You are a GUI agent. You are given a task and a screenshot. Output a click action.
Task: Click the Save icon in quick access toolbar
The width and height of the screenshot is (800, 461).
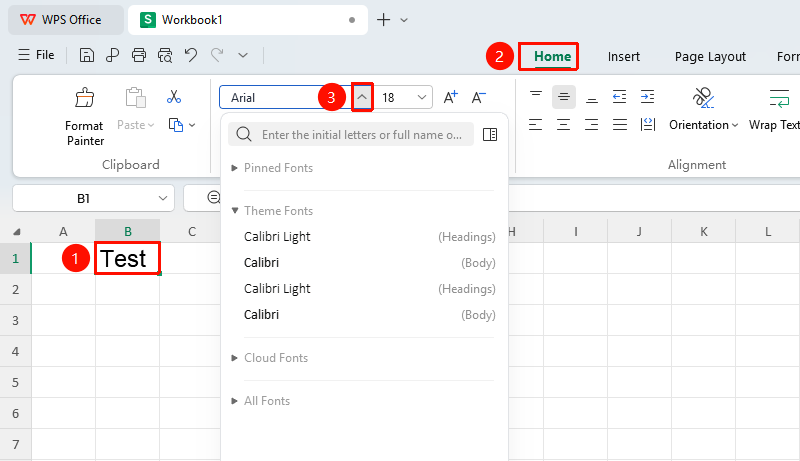click(87, 55)
